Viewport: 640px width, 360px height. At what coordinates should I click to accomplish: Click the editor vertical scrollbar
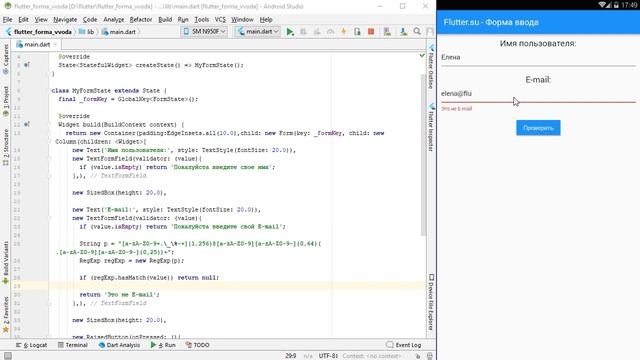423,155
